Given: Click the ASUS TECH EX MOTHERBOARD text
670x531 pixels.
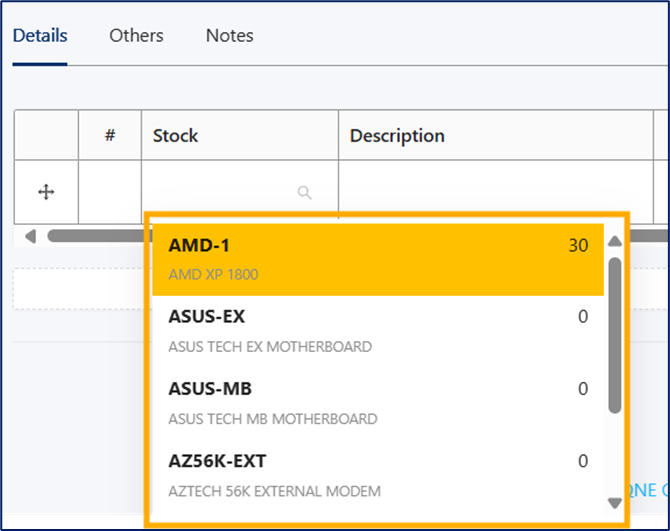Looking at the screenshot, I should coord(270,346).
